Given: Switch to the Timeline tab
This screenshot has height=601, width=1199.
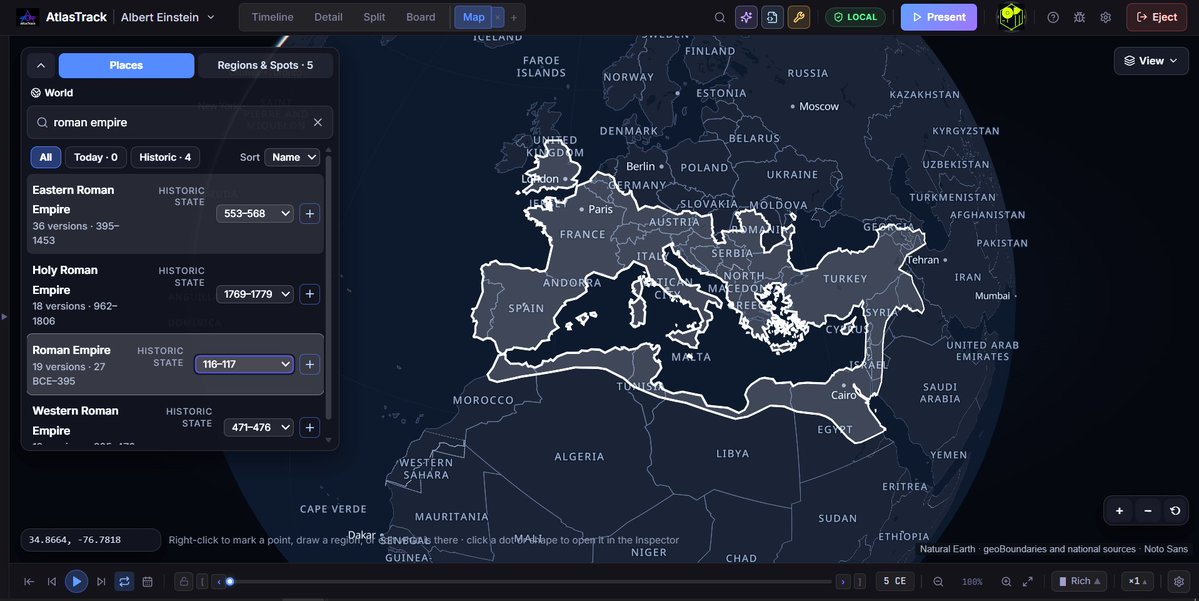Looking at the screenshot, I should [272, 17].
